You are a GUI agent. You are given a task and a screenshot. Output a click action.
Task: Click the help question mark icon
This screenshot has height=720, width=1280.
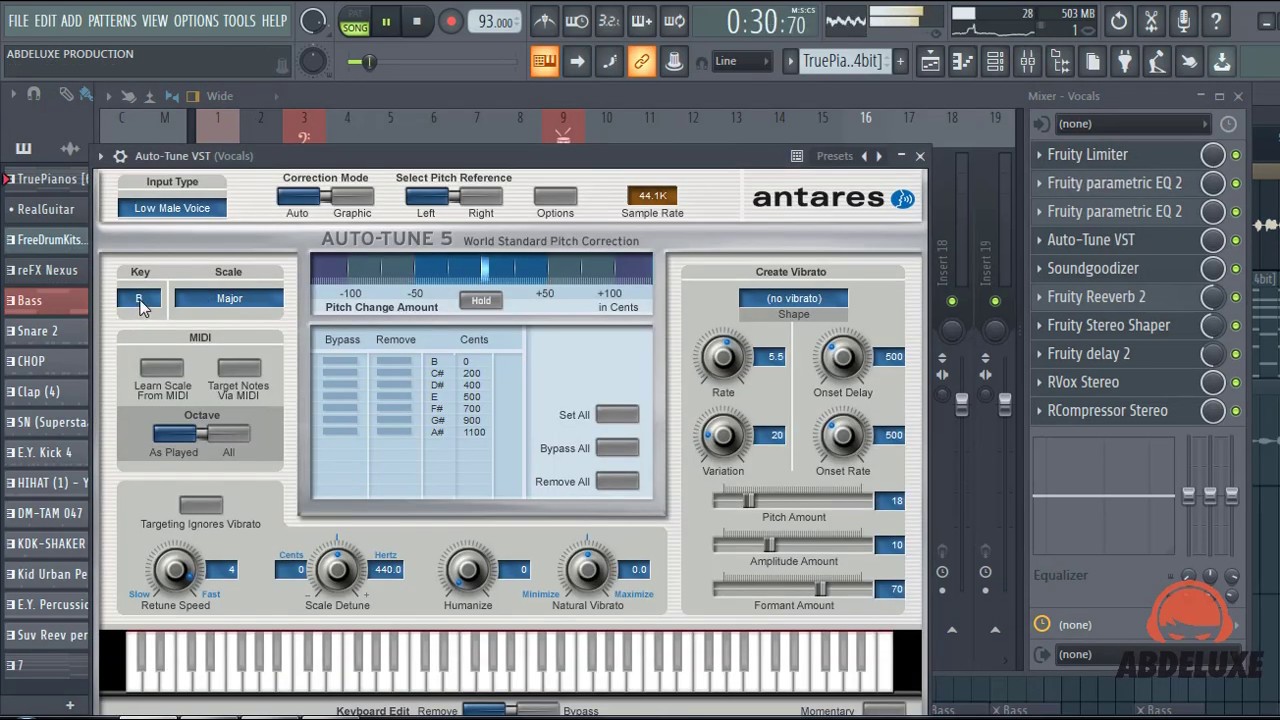tap(1216, 21)
